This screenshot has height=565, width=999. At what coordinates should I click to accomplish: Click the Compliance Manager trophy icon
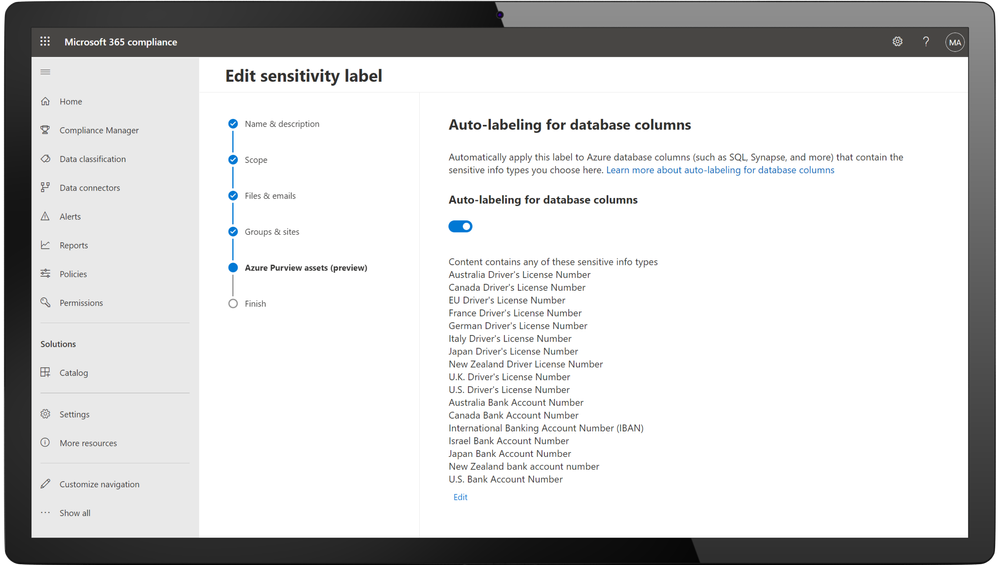point(45,130)
